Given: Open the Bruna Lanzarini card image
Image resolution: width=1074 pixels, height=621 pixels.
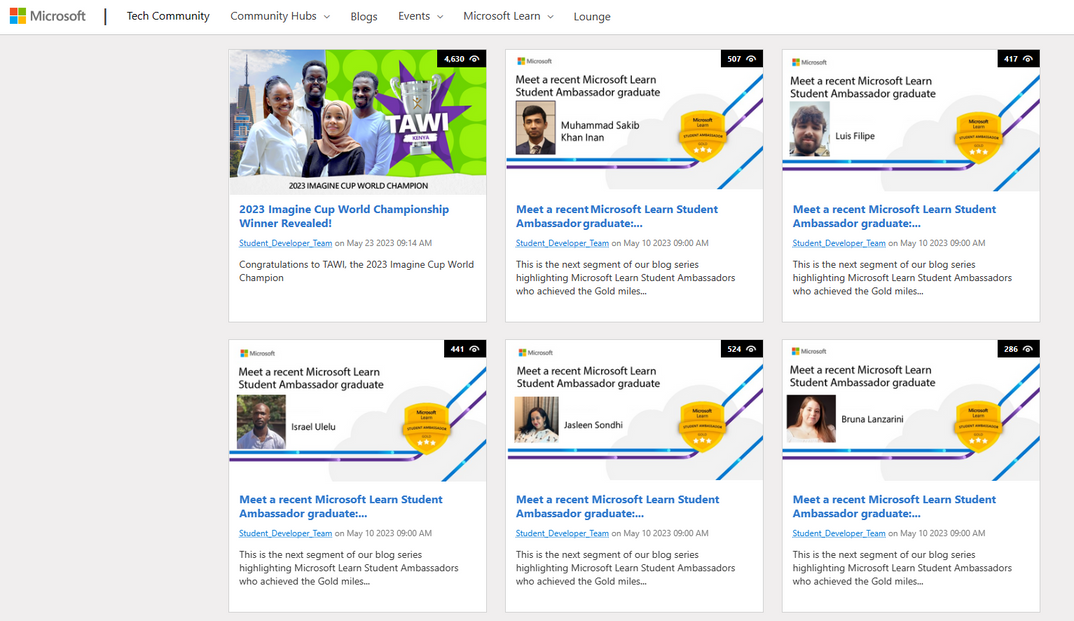Looking at the screenshot, I should [x=911, y=411].
